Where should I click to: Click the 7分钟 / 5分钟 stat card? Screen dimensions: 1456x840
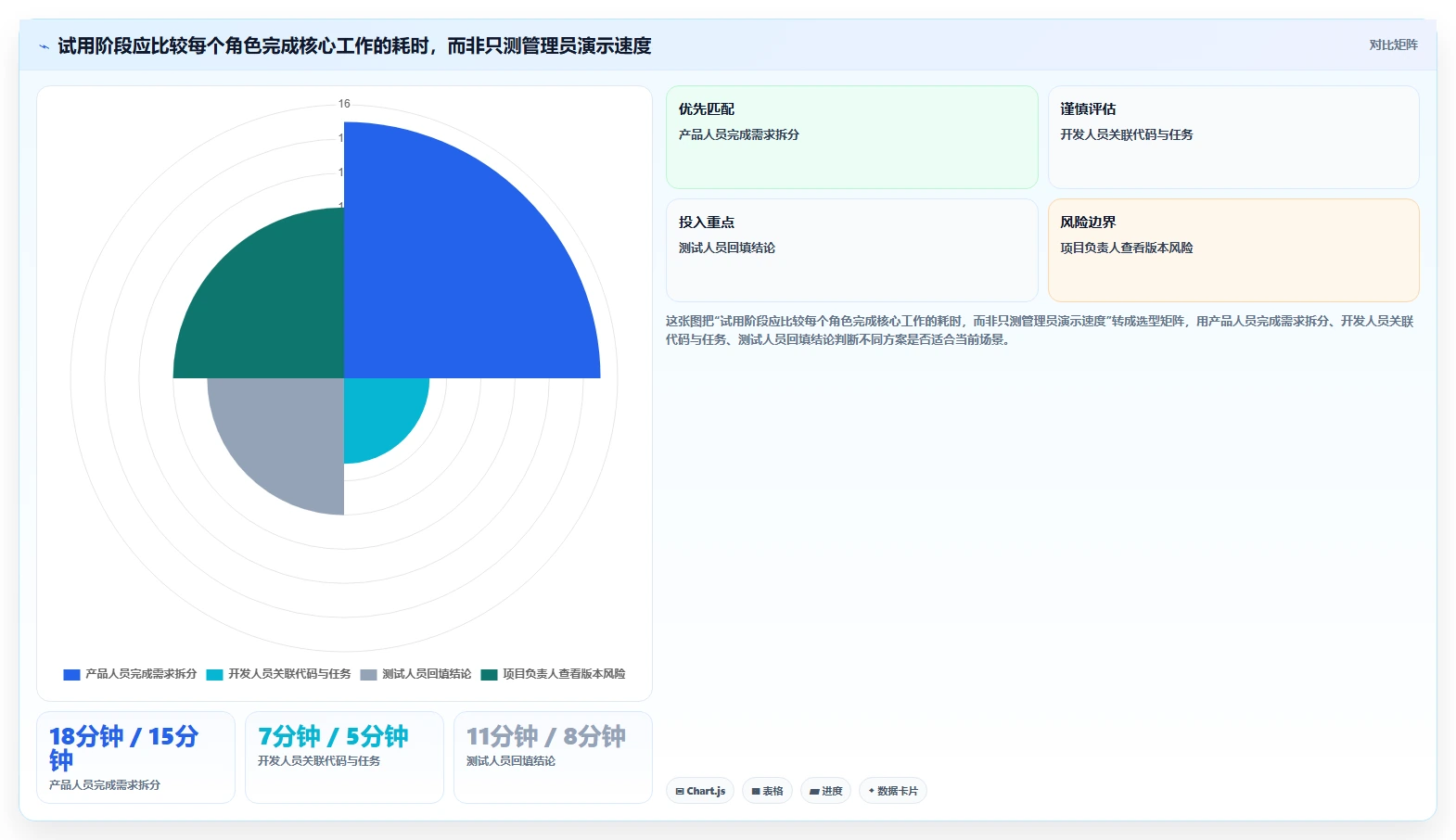click(344, 757)
